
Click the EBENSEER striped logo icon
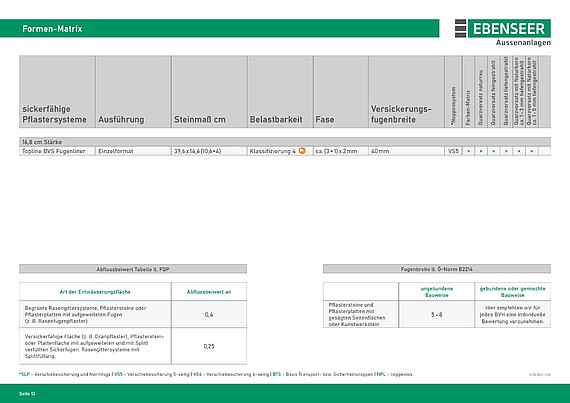tap(460, 28)
